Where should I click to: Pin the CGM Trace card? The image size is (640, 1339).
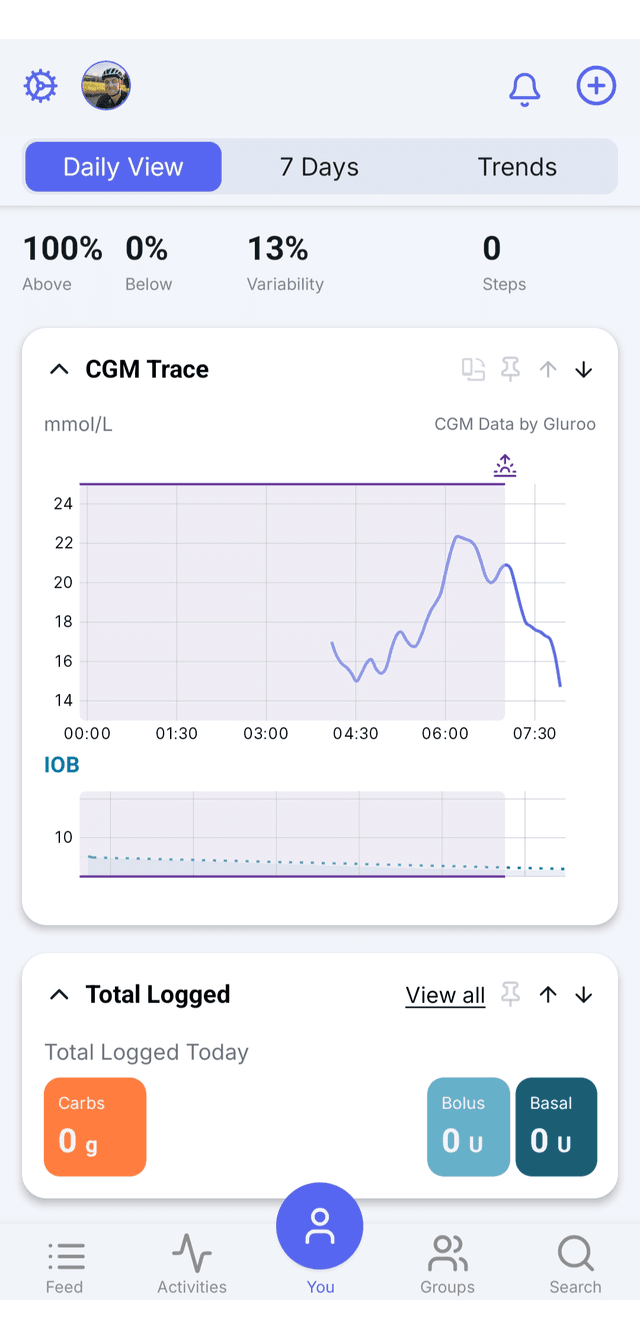tap(510, 369)
